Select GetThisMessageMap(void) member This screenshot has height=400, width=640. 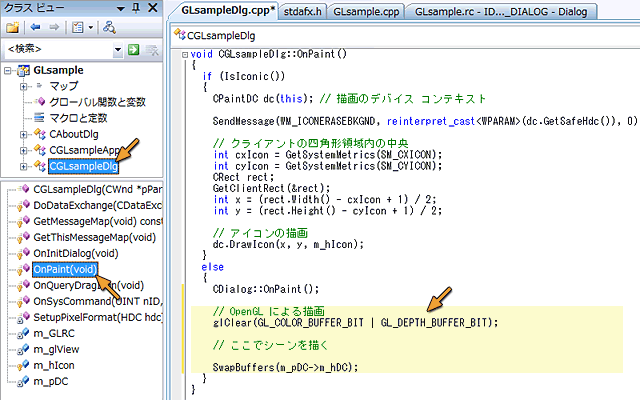(94, 237)
